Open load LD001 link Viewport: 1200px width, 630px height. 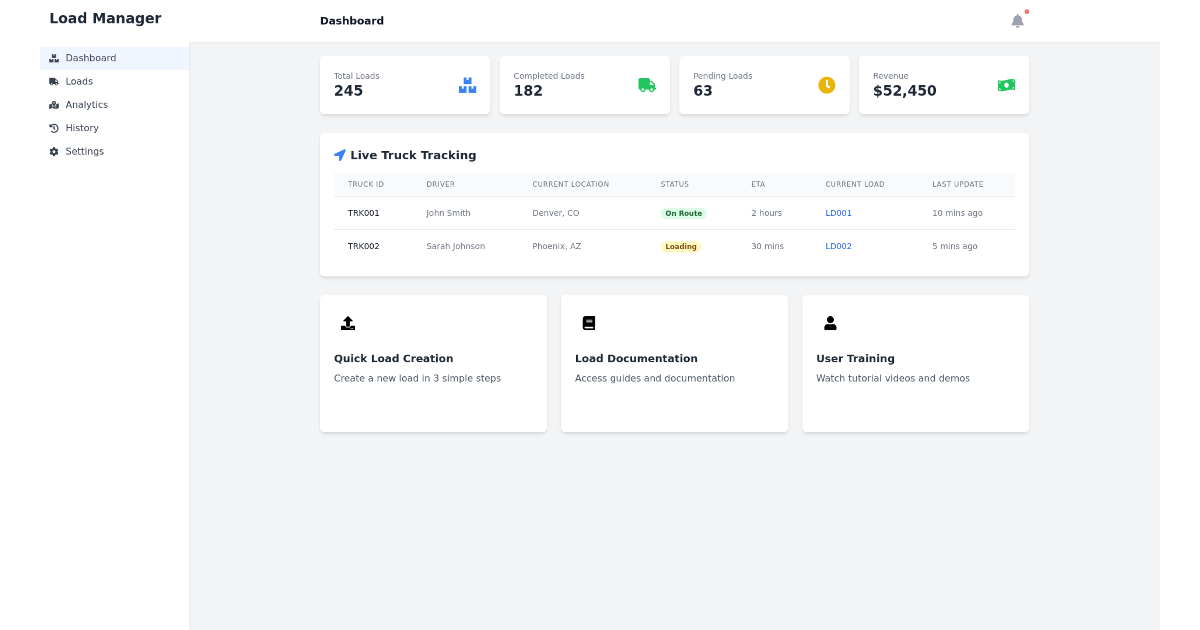838,212
